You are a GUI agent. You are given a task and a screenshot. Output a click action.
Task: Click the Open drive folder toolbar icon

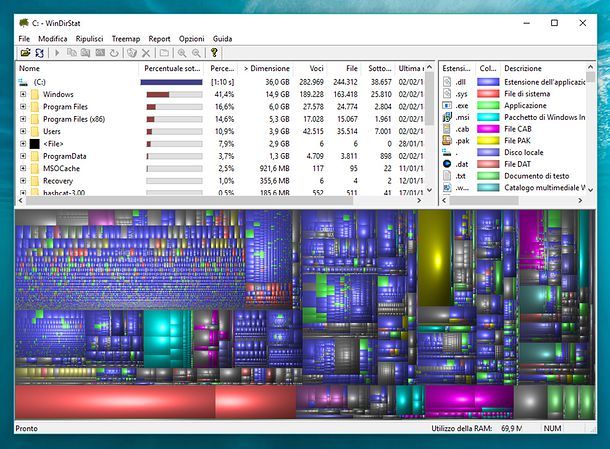pos(25,53)
